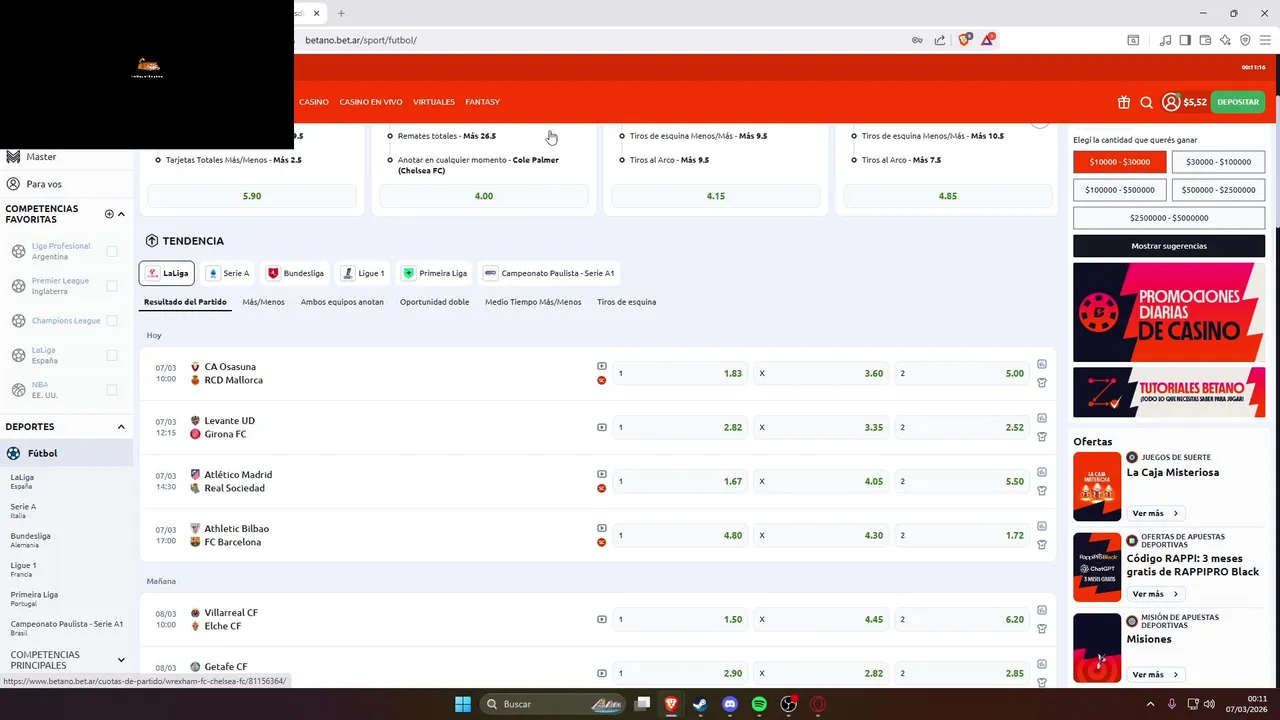
Task: Select the LaLiga trend tab
Action: [167, 273]
